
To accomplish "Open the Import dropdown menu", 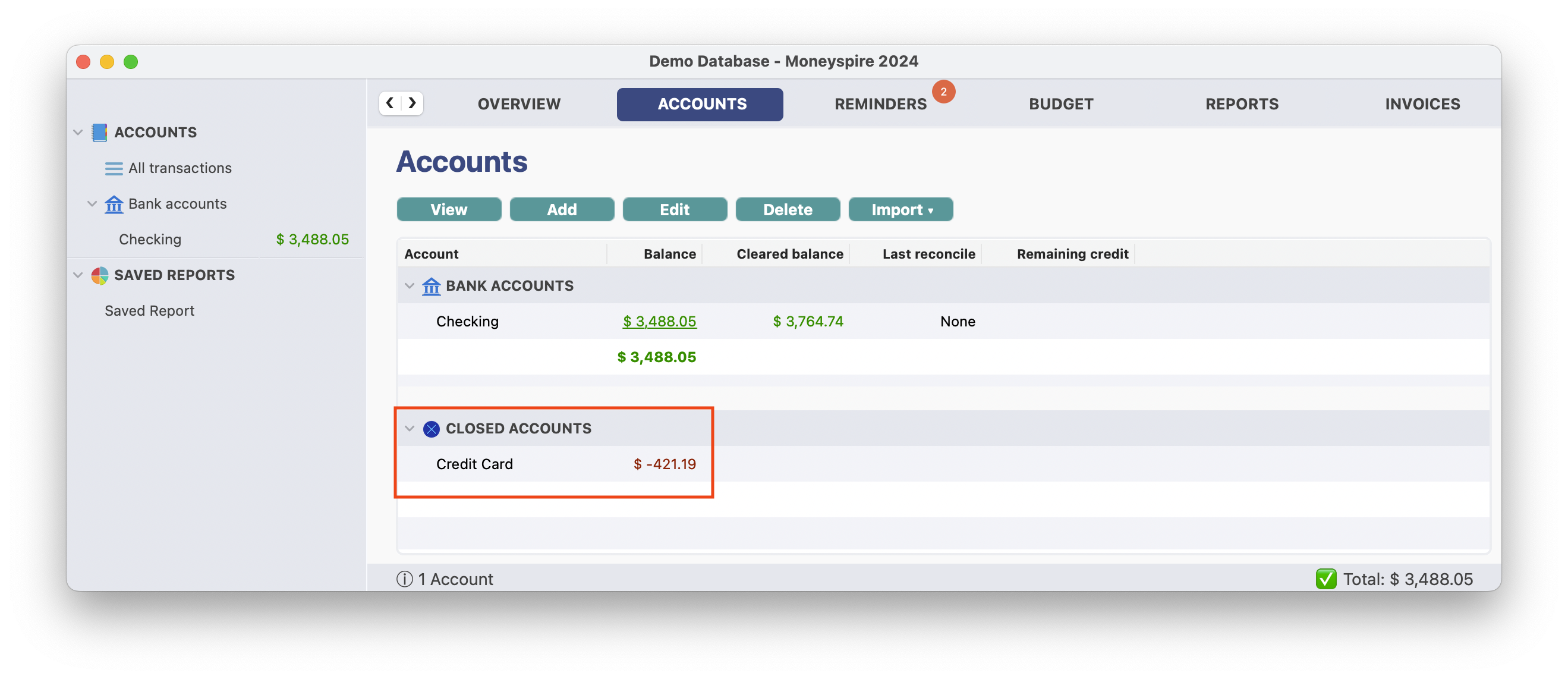I will pos(901,209).
